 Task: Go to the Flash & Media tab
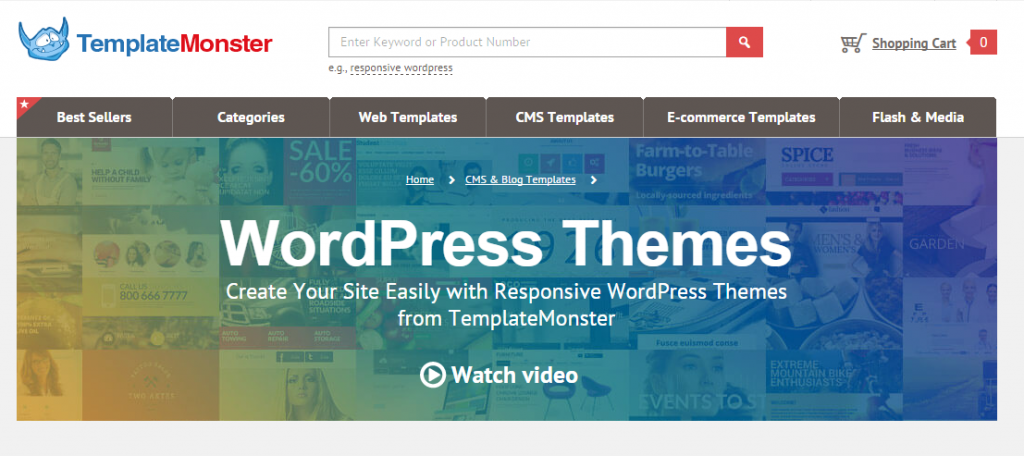point(918,118)
